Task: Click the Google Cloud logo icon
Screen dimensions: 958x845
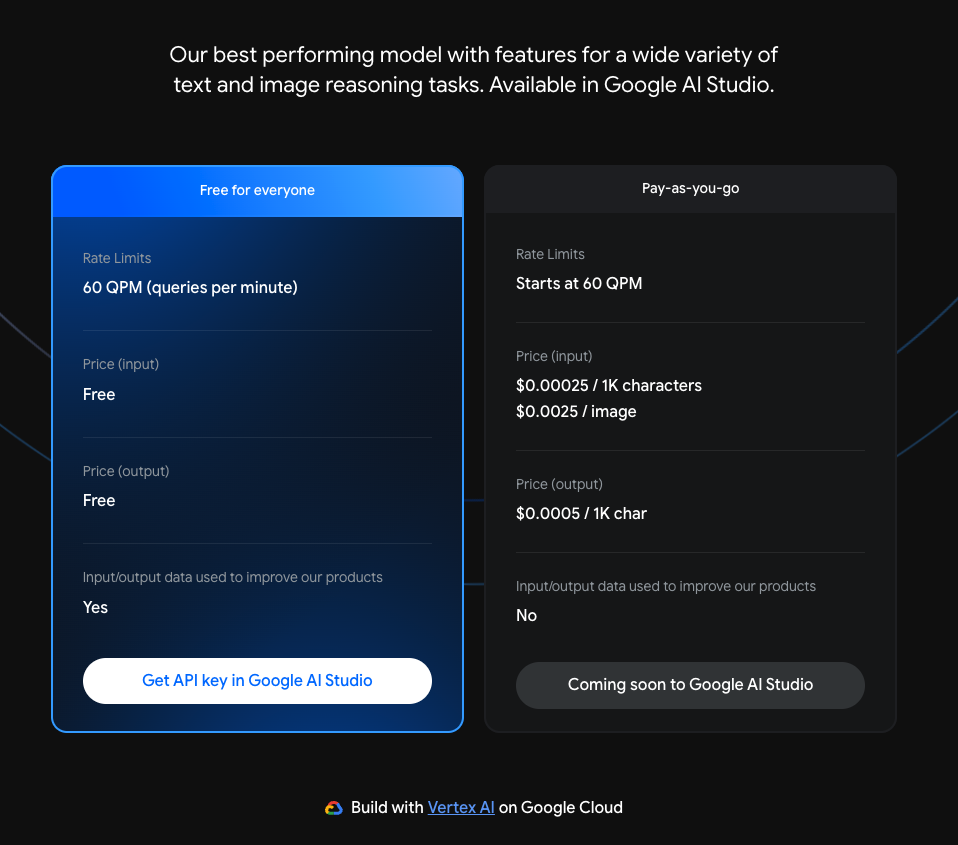Action: [x=334, y=808]
